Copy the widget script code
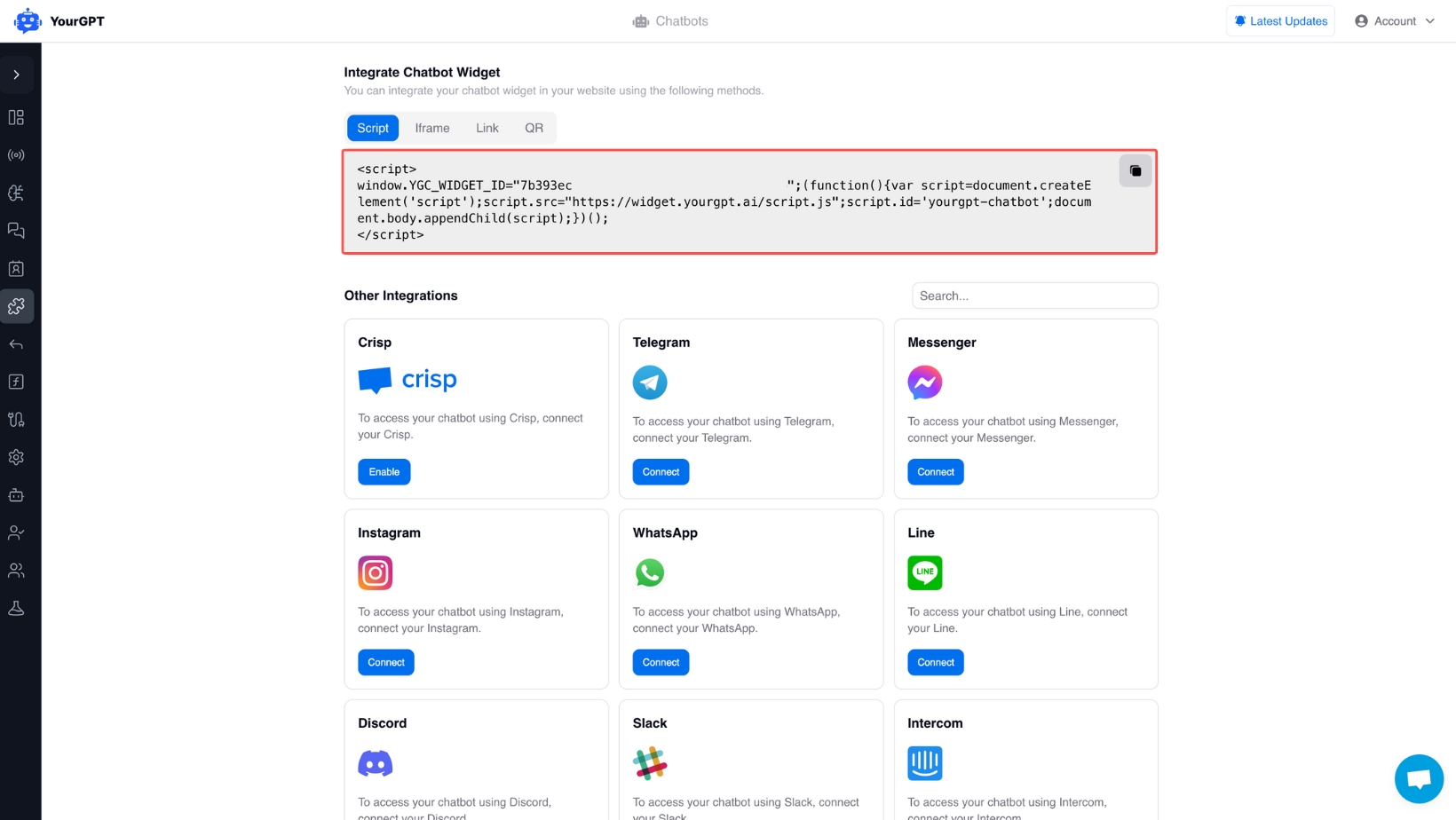1456x820 pixels. [x=1135, y=170]
